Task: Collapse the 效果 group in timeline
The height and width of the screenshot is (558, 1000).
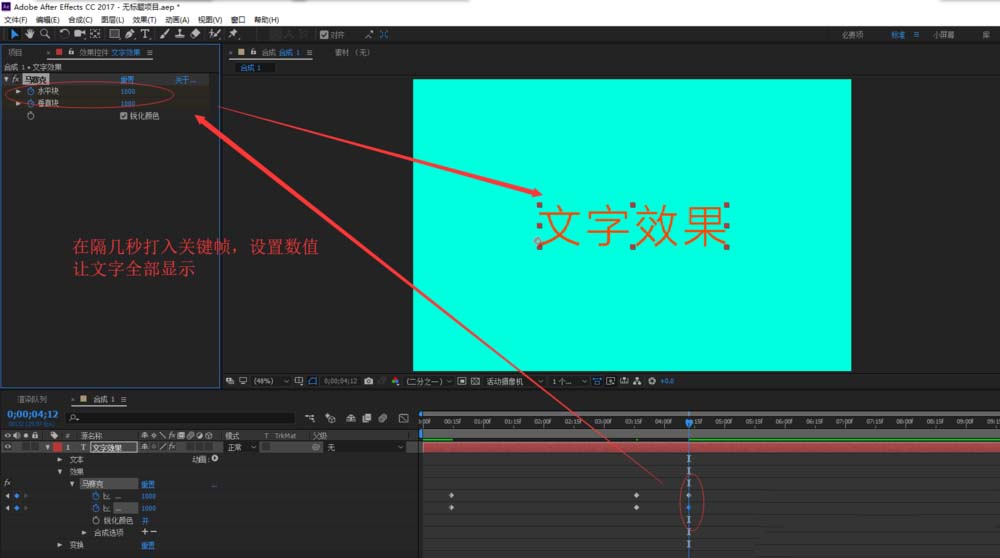Action: (x=60, y=472)
